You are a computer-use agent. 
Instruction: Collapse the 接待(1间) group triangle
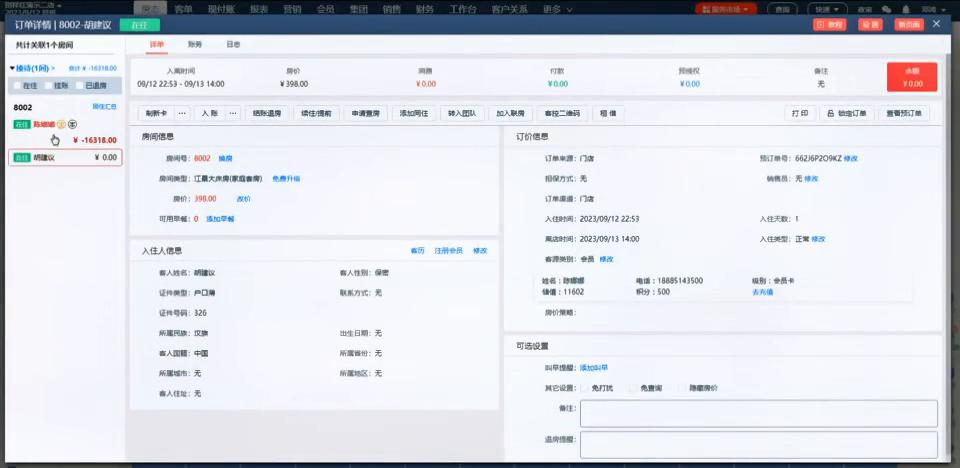13,68
